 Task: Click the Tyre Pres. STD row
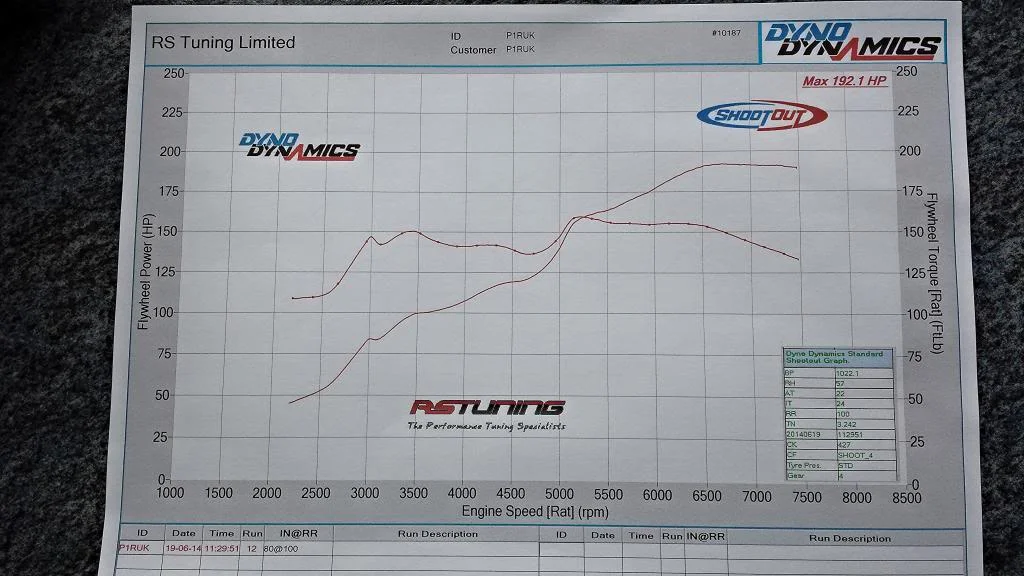pyautogui.click(x=840, y=466)
